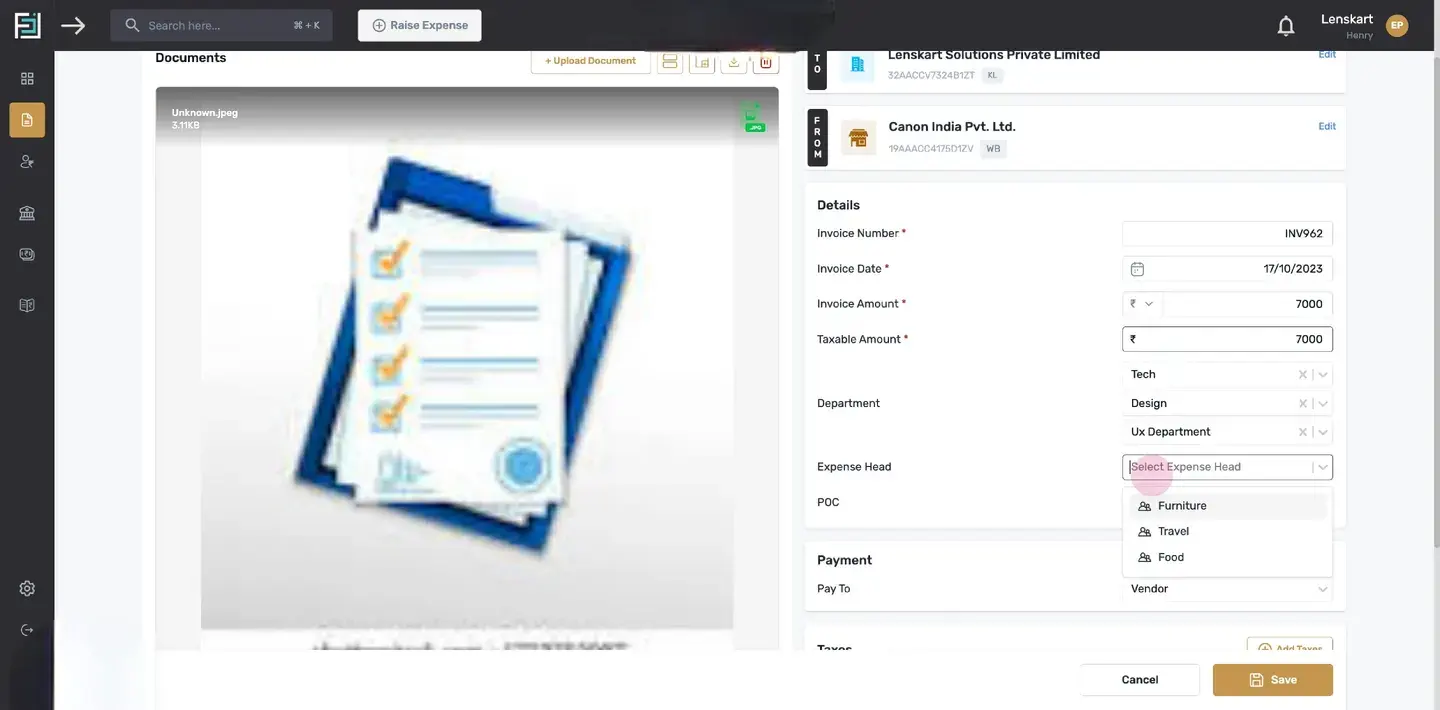Click the WB state tag
1440x710 pixels.
click(x=993, y=149)
